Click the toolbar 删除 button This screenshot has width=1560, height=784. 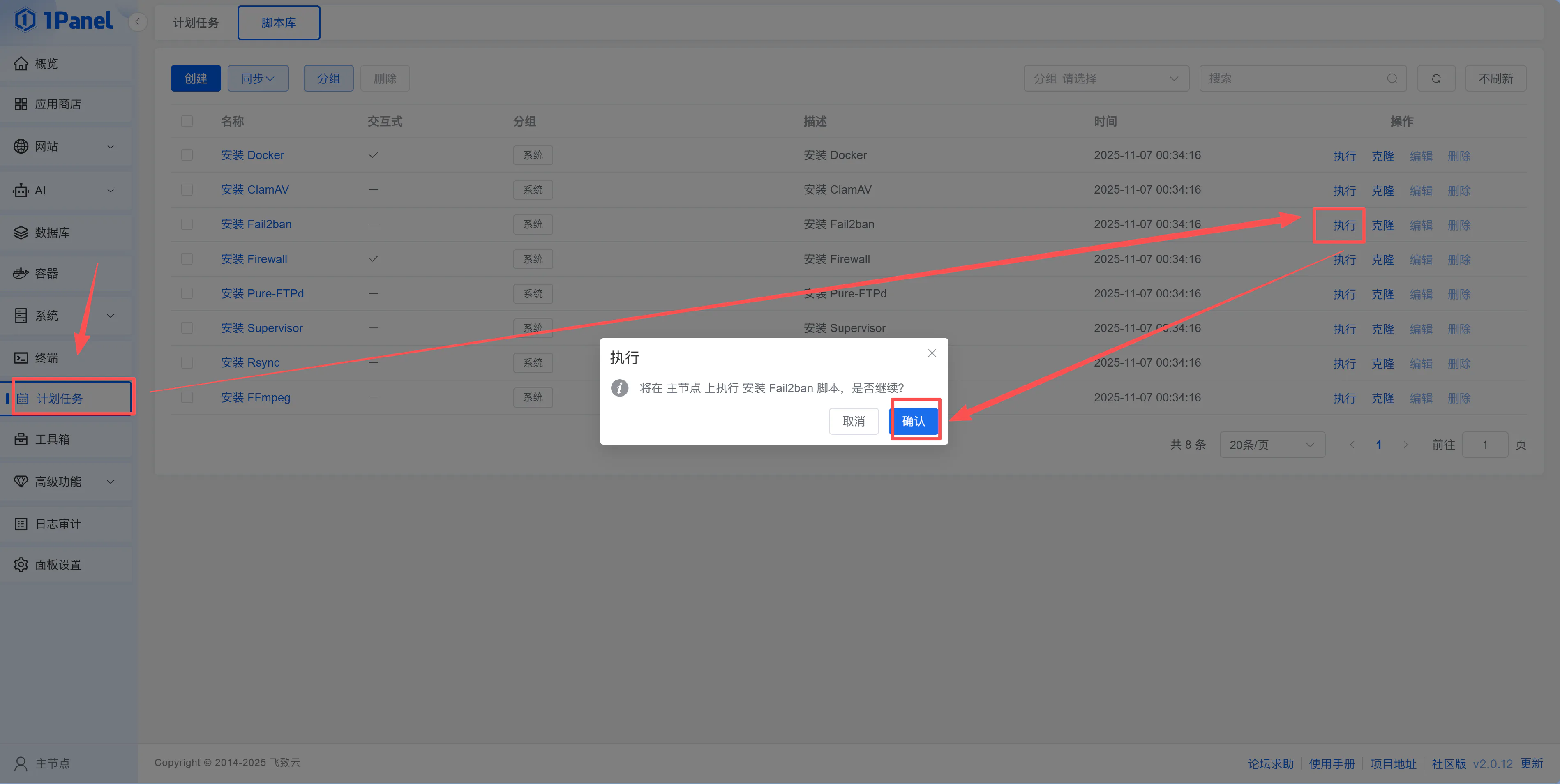point(385,79)
